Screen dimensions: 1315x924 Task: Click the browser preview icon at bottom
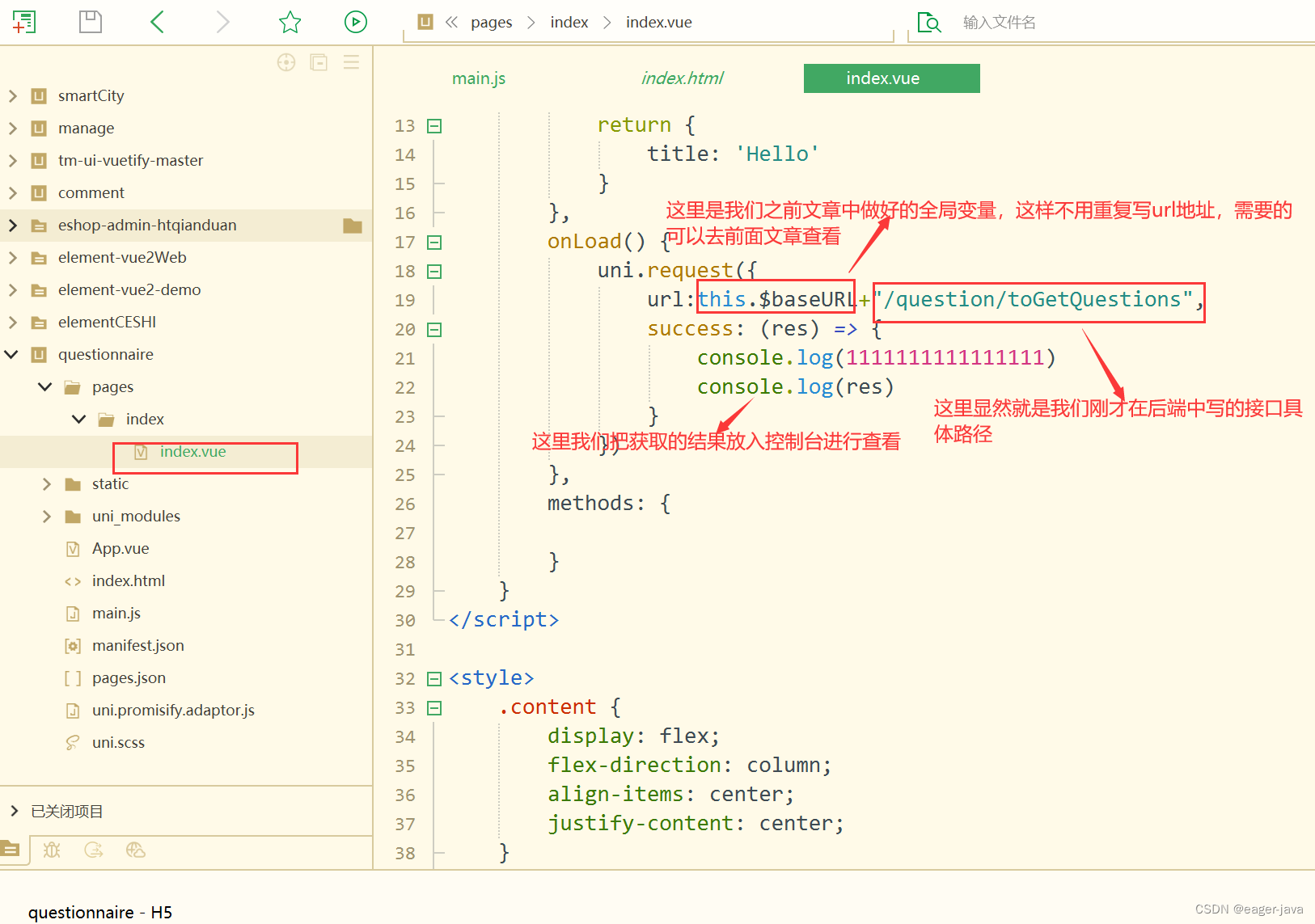point(136,850)
